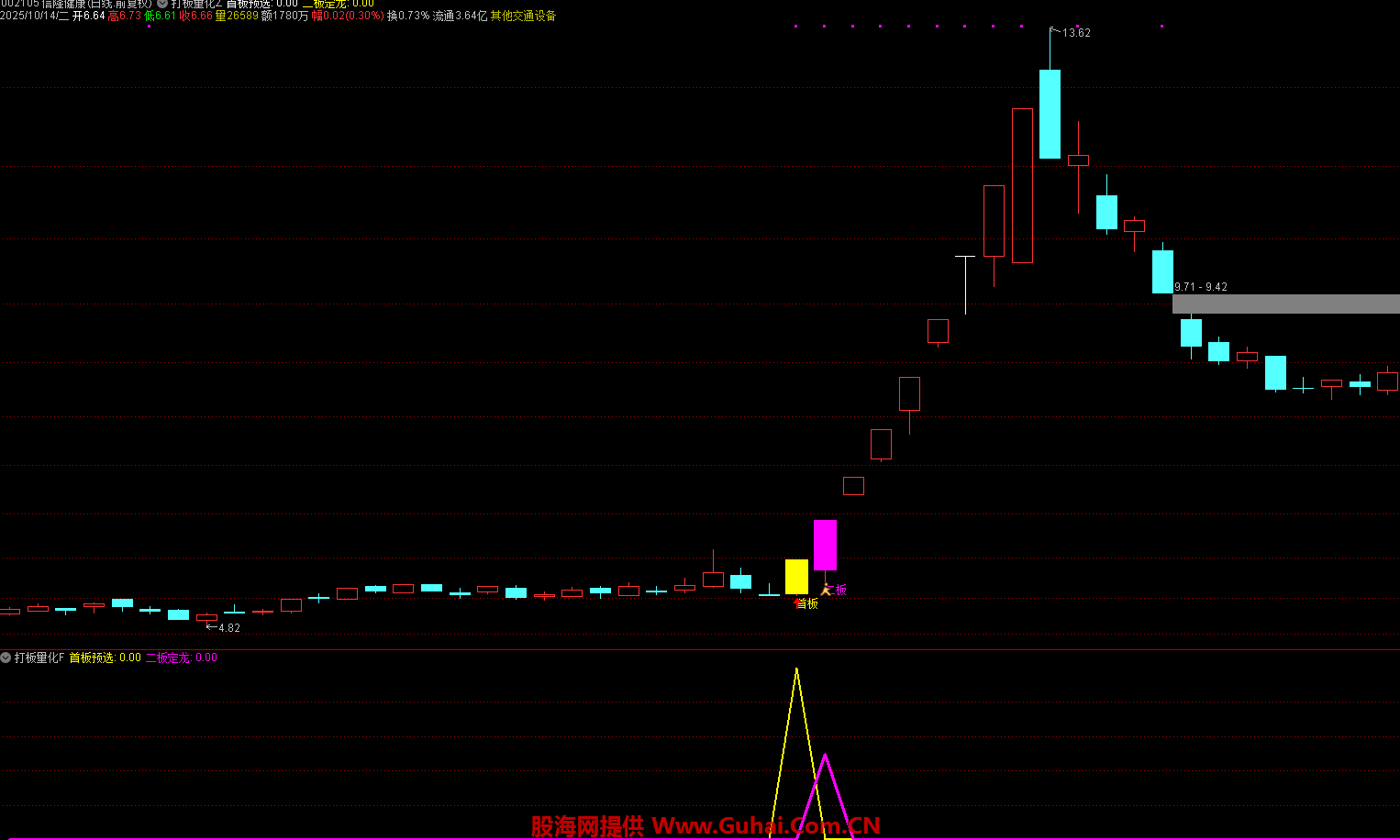Click the magenta peak in the indicator panel
Viewport: 1400px width, 840px height.
825,757
